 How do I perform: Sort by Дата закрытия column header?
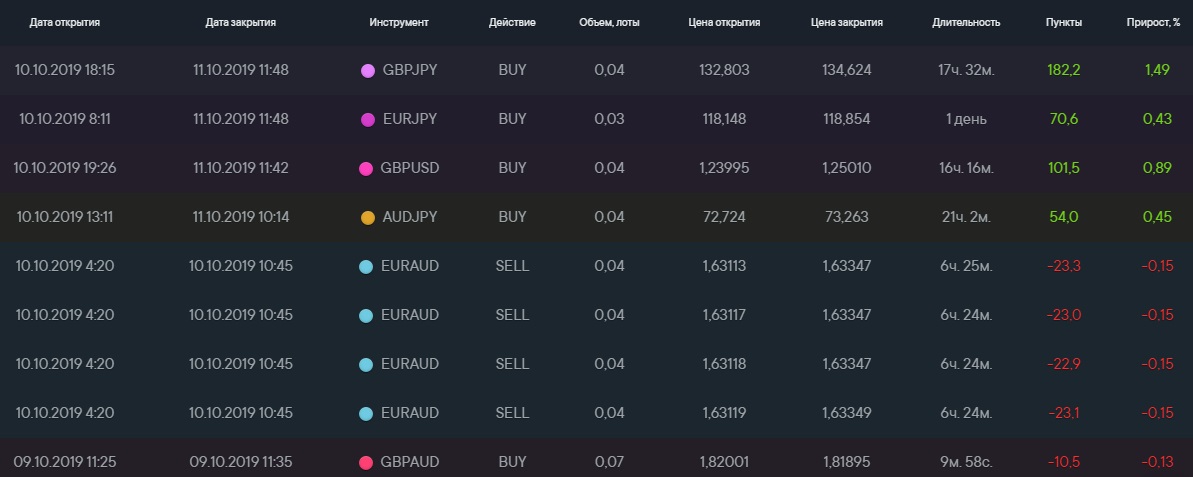click(x=240, y=22)
